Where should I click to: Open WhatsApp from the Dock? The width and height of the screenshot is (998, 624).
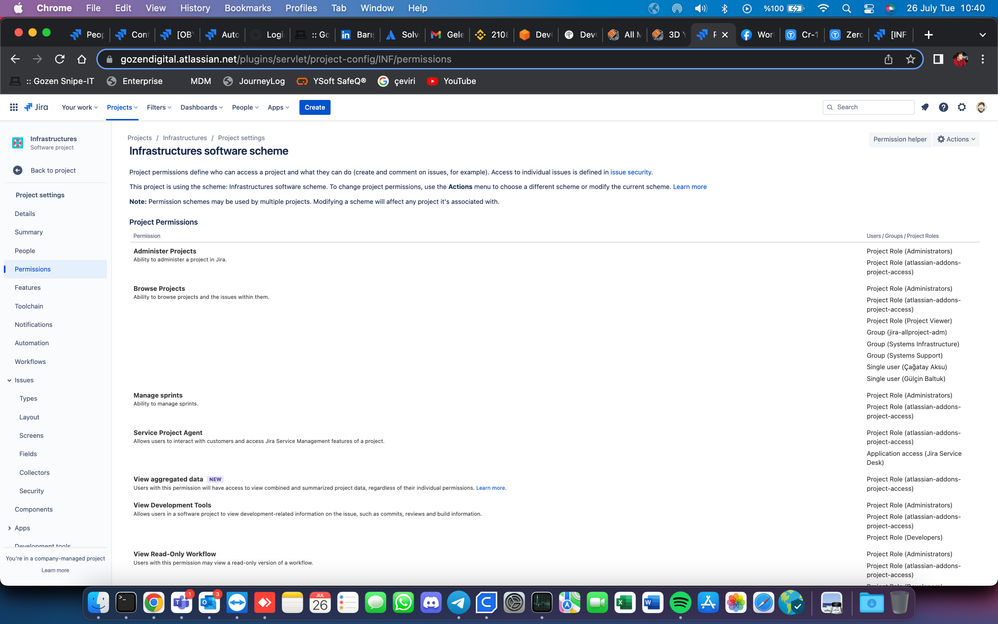tap(403, 602)
